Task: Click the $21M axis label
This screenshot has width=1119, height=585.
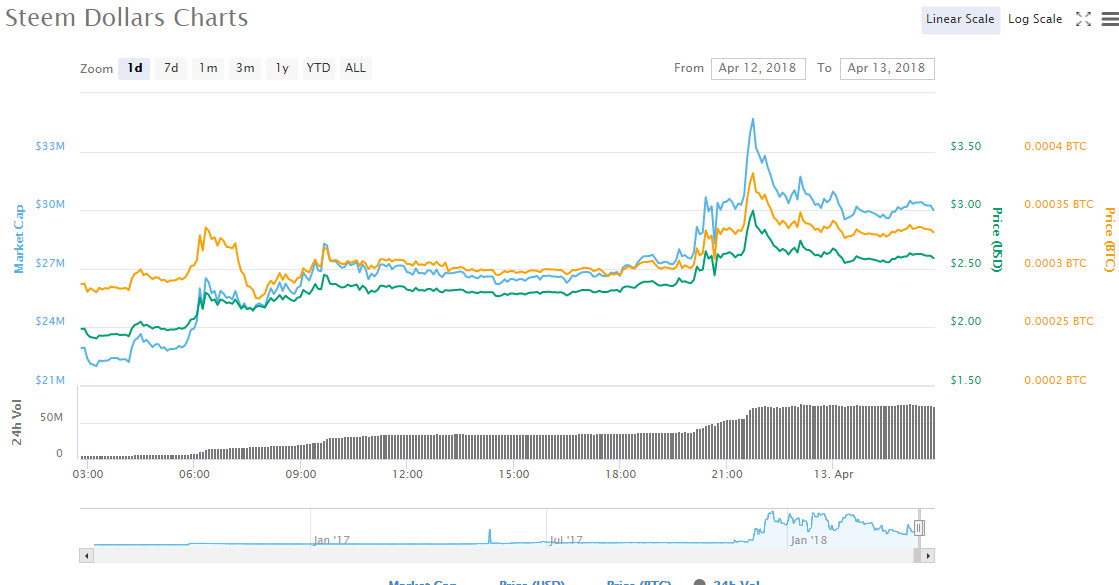Action: (50, 380)
